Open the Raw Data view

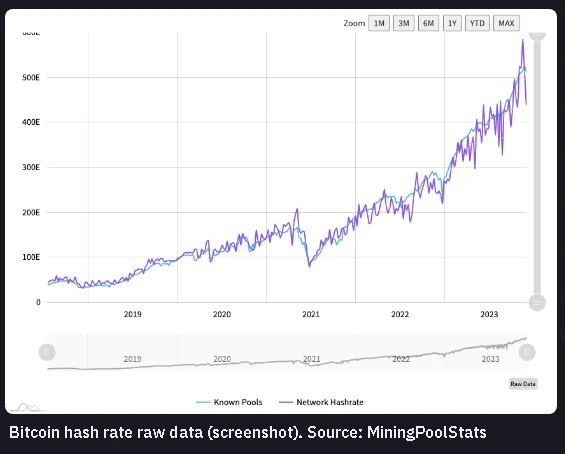click(x=523, y=384)
